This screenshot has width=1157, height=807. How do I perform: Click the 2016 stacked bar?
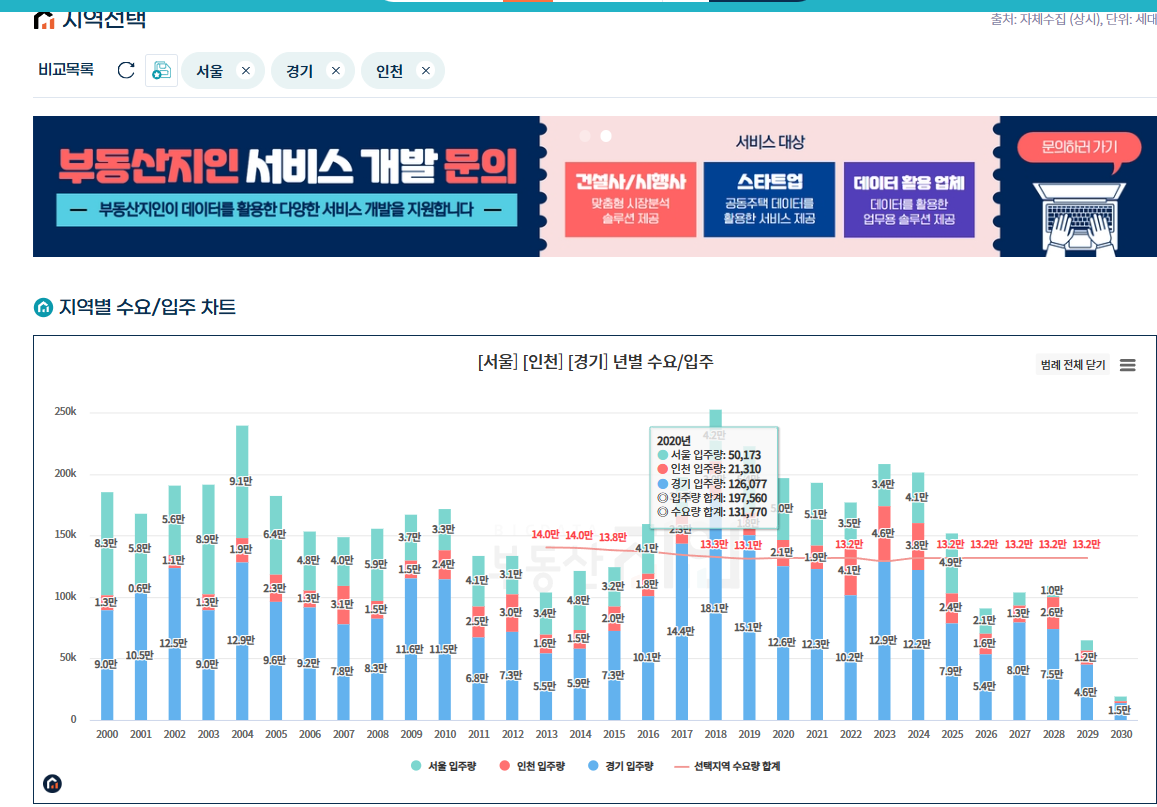[648, 622]
